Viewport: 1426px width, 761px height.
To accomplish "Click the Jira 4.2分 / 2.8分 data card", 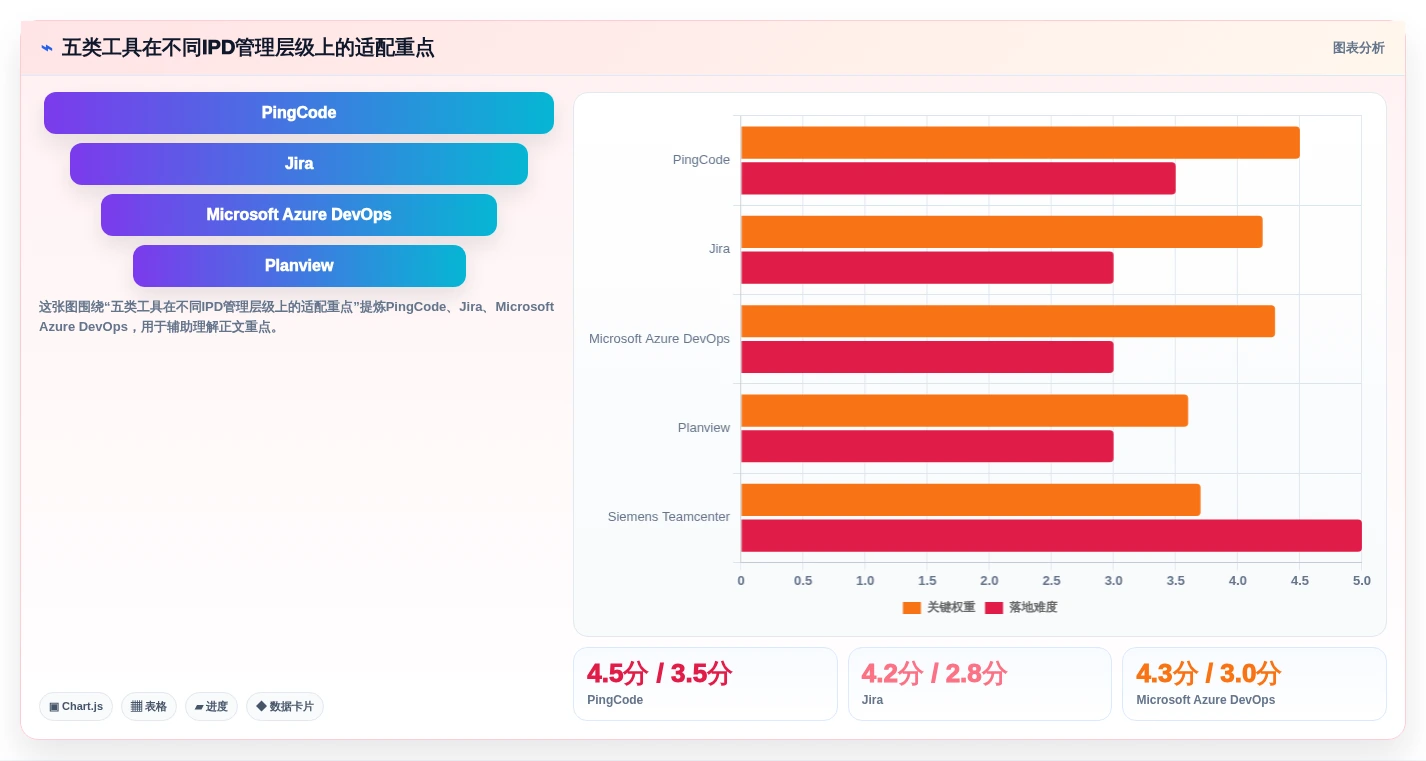I will (x=980, y=684).
